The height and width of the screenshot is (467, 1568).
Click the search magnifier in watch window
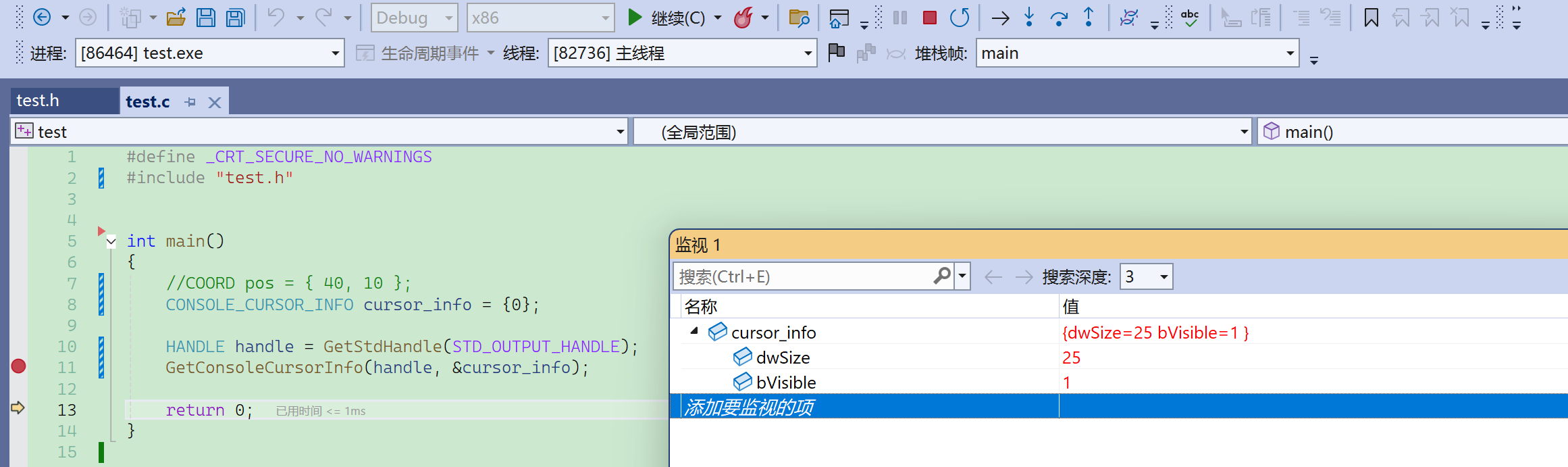click(942, 276)
